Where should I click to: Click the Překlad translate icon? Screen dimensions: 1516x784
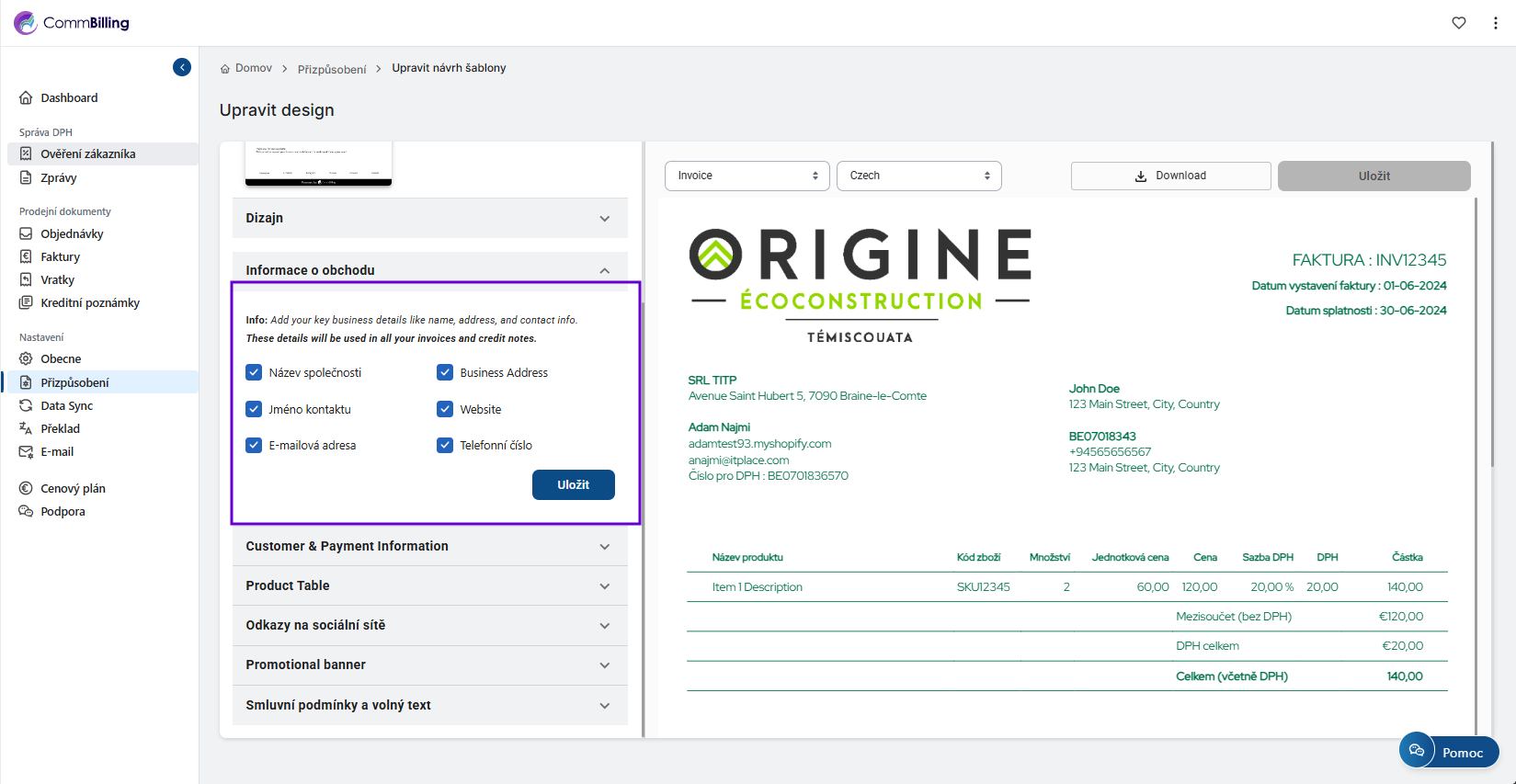(x=26, y=428)
